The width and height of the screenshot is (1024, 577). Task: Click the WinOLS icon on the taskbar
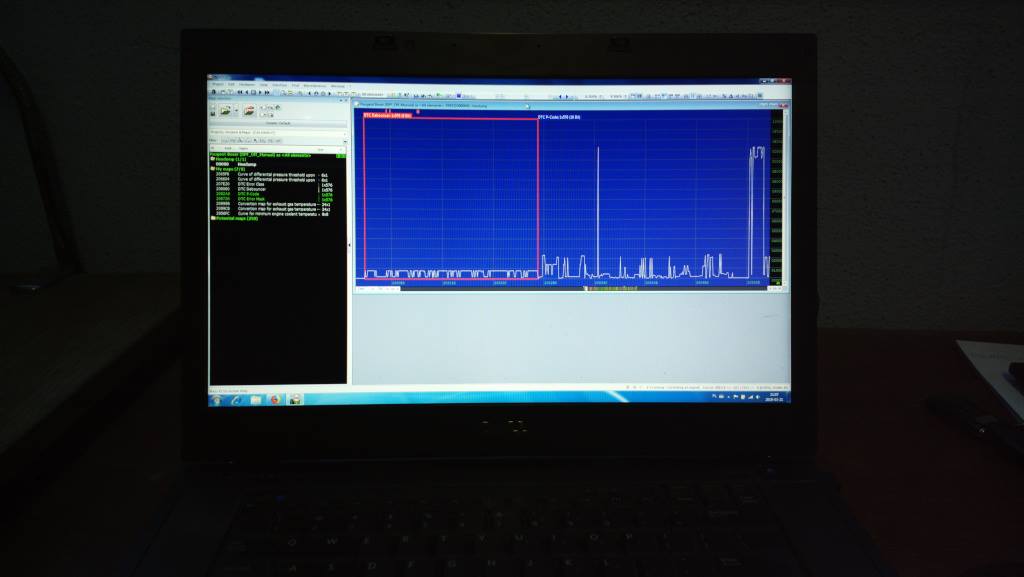pyautogui.click(x=295, y=399)
